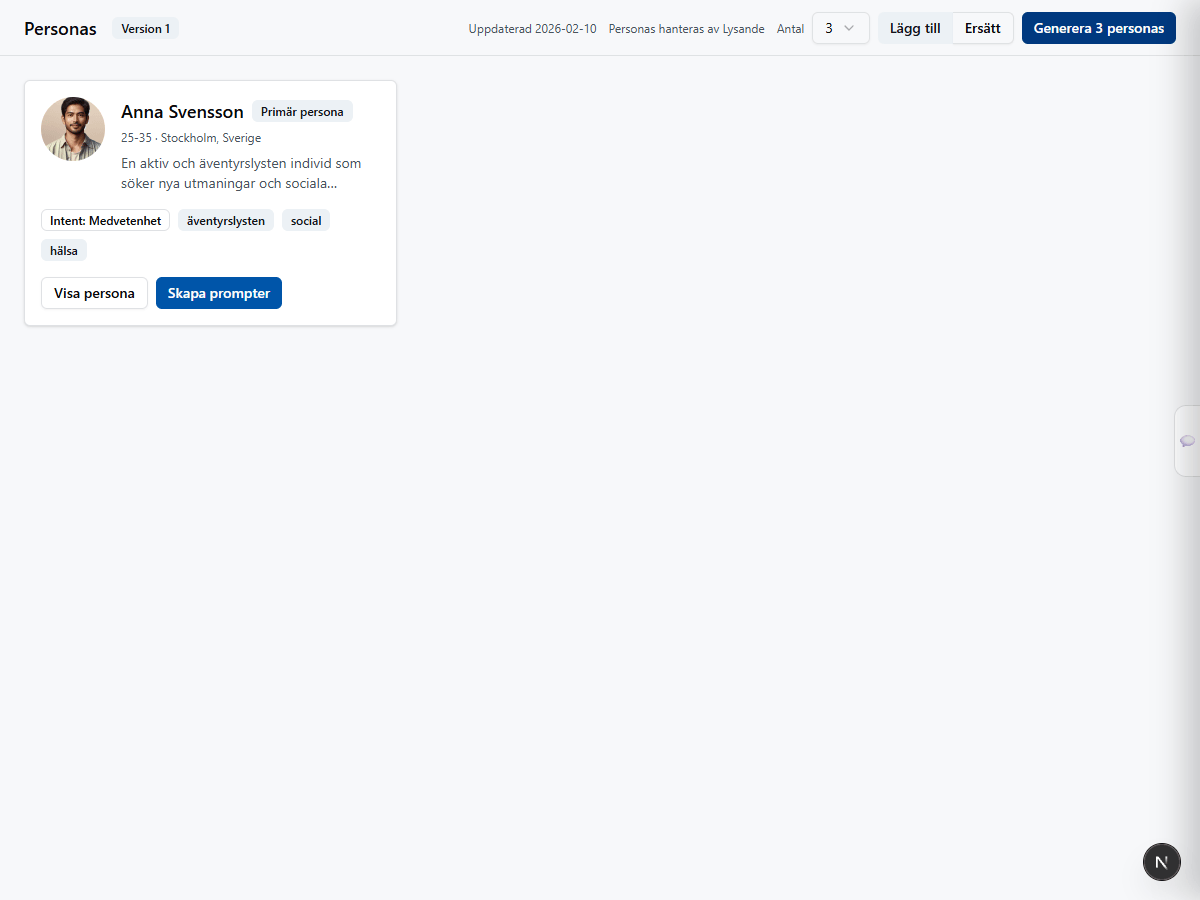
Task: Click the Anna Svensson name heading
Action: click(182, 112)
